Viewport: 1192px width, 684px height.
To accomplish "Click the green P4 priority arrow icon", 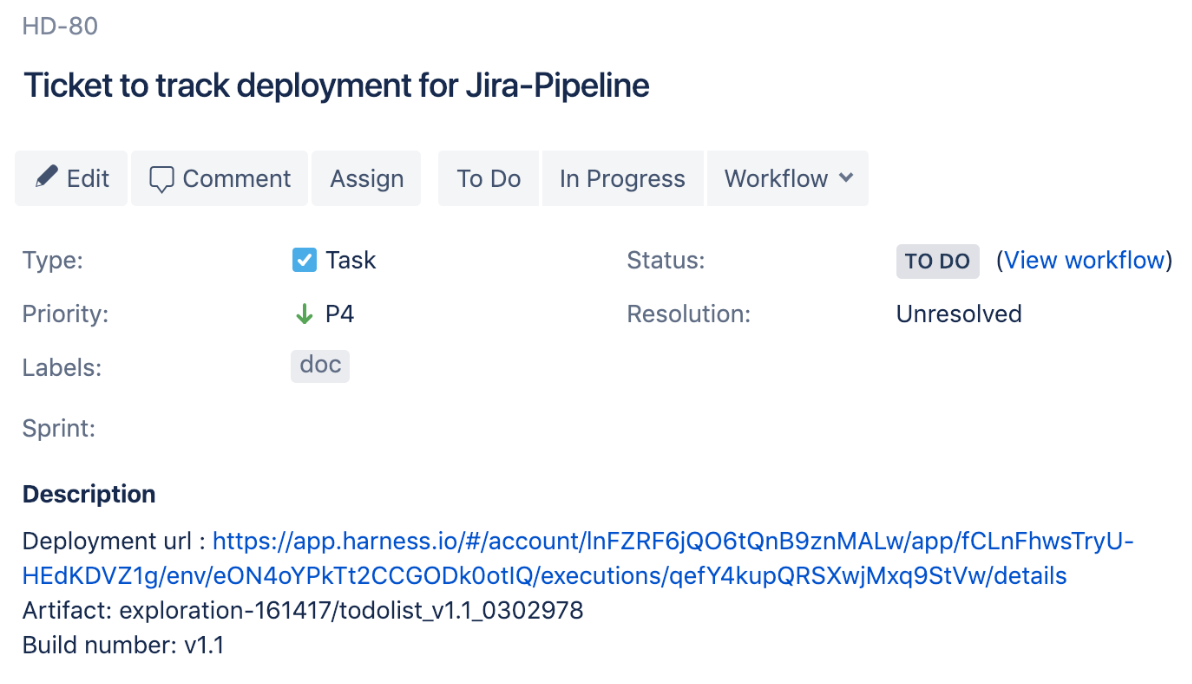I will click(x=304, y=314).
